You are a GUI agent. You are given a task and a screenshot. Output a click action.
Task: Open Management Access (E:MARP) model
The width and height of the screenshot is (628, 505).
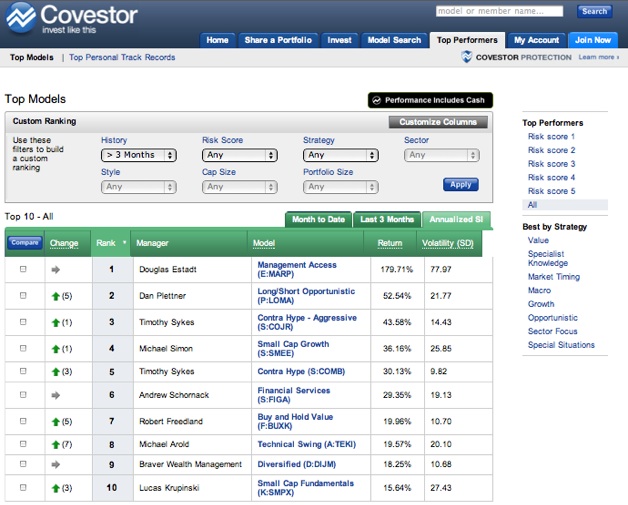click(x=297, y=270)
